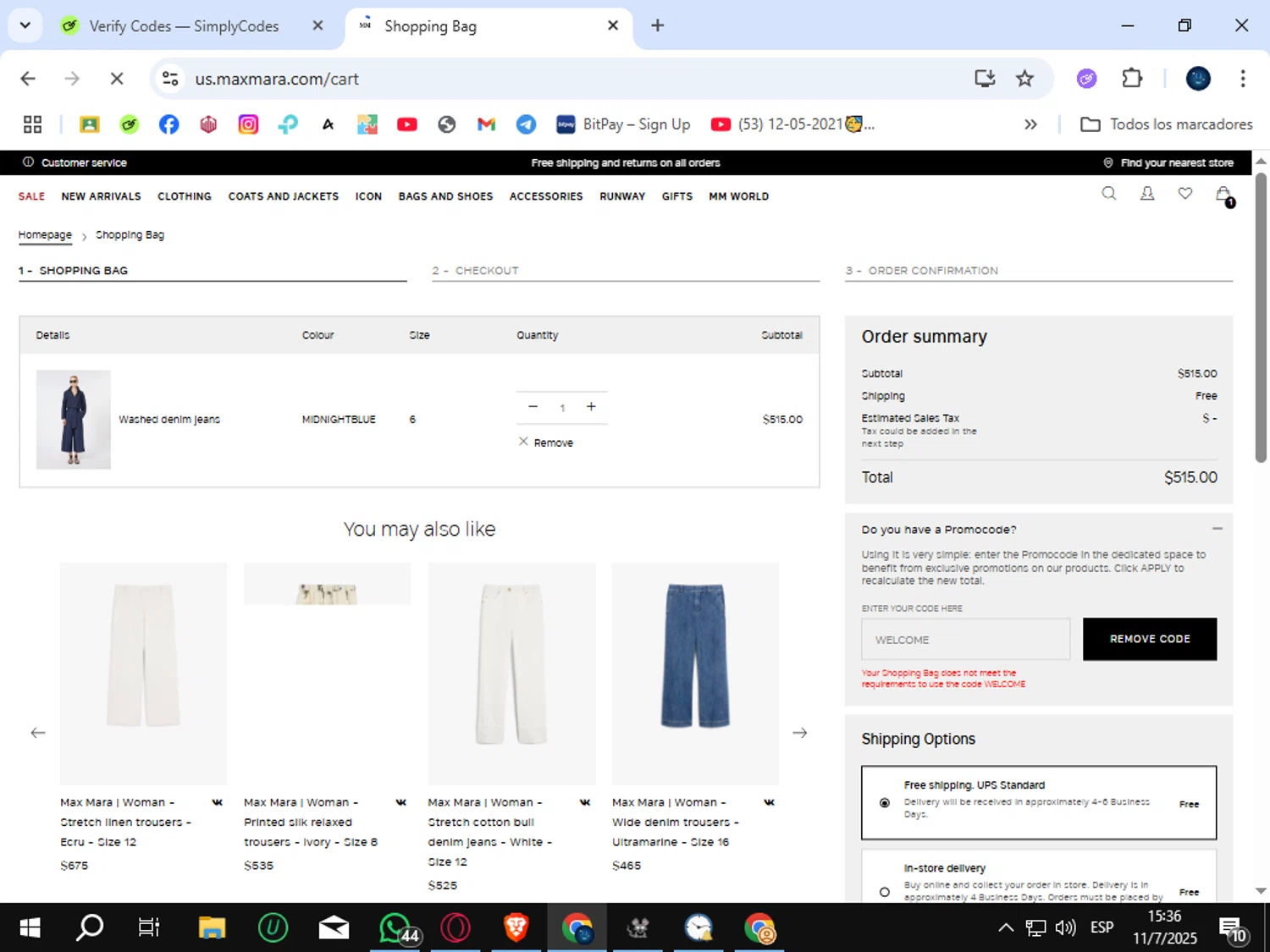Viewport: 1270px width, 952px height.
Task: Open the shopping bag icon with badge
Action: [1223, 195]
